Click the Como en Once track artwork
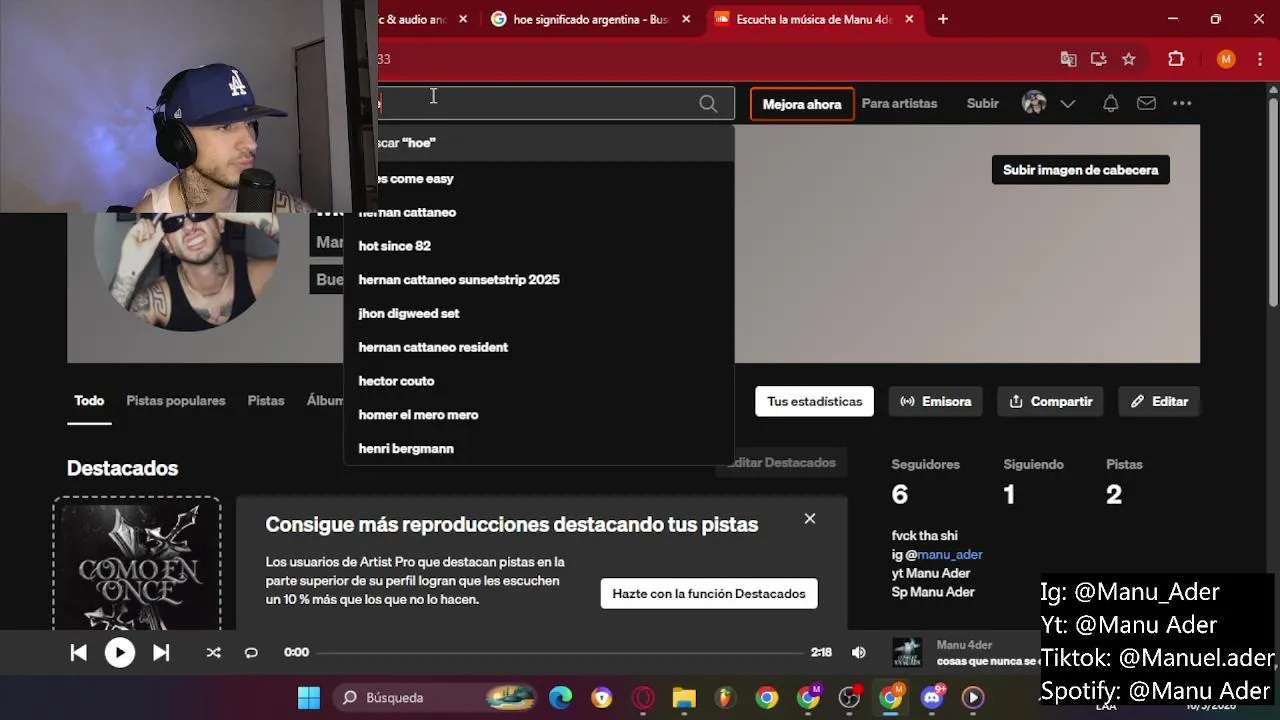 tap(137, 565)
